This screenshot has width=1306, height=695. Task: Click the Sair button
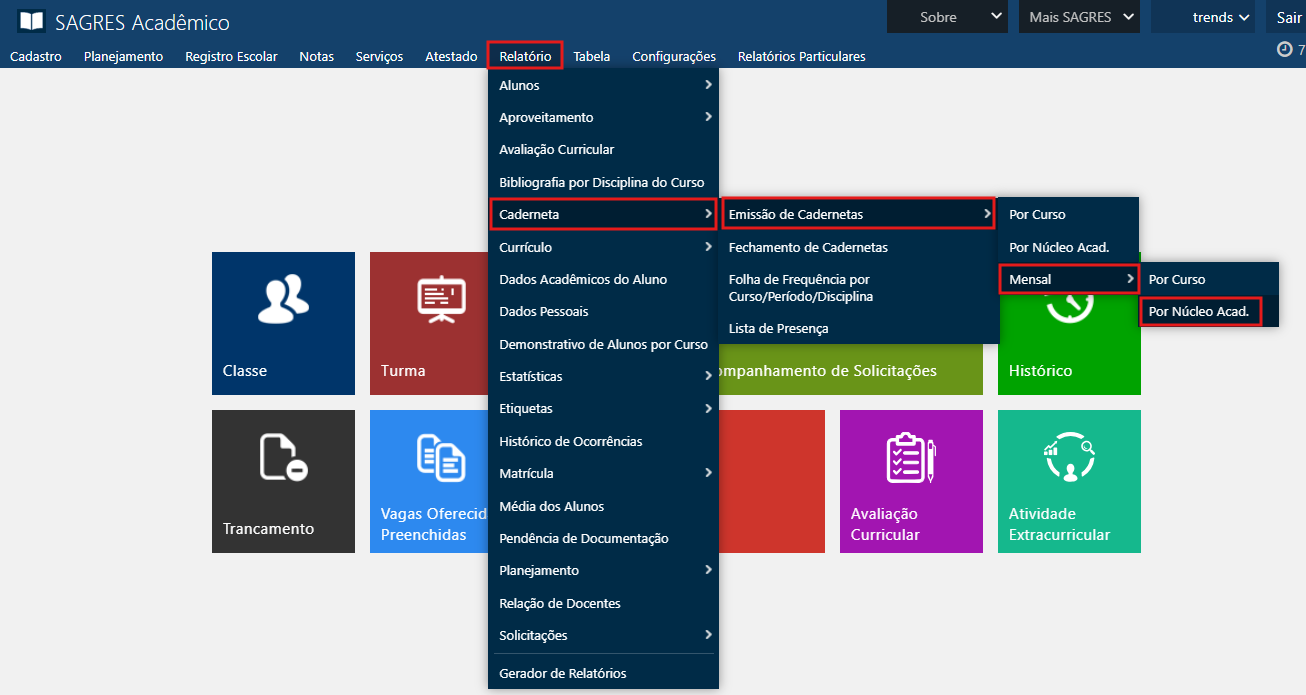pos(1288,17)
